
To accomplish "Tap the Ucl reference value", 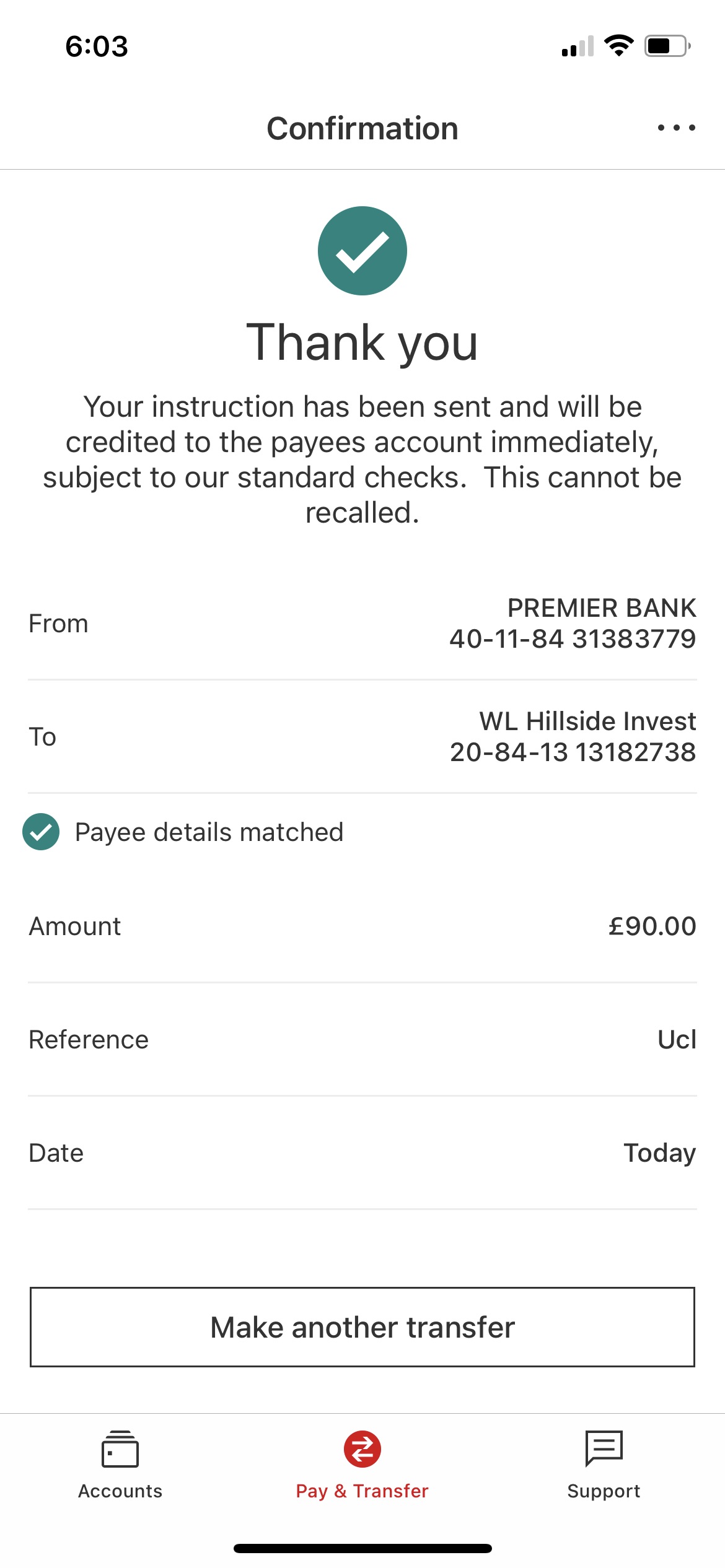I will pos(677,1040).
